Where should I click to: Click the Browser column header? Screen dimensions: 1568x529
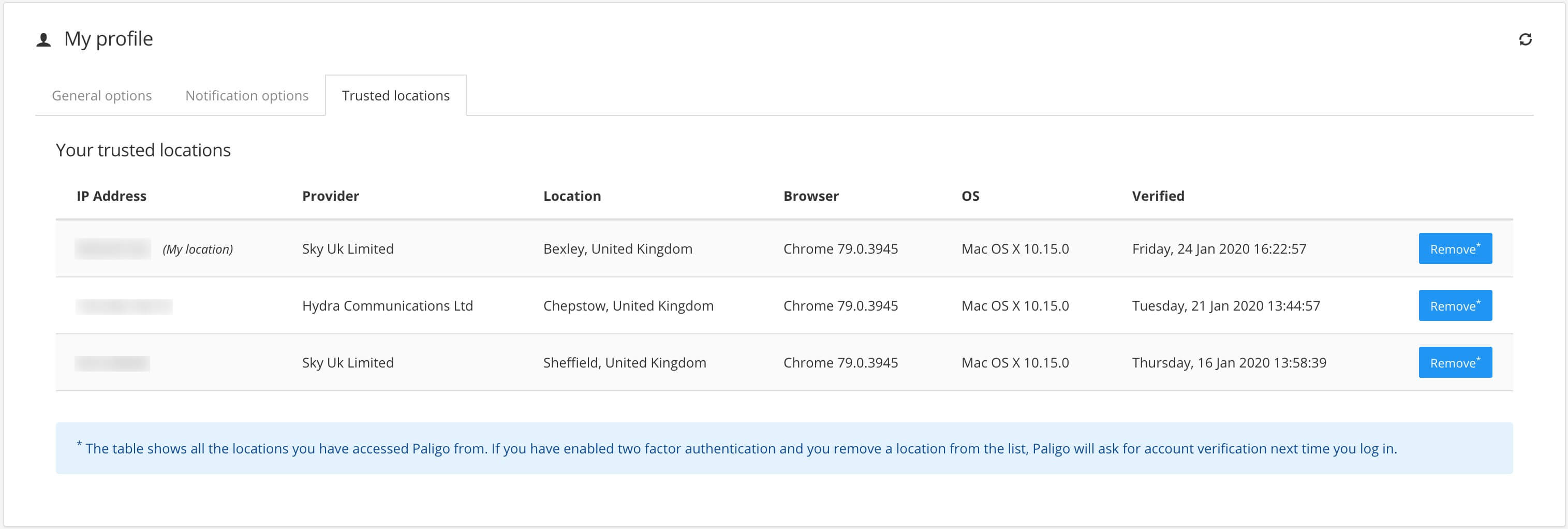(x=811, y=196)
